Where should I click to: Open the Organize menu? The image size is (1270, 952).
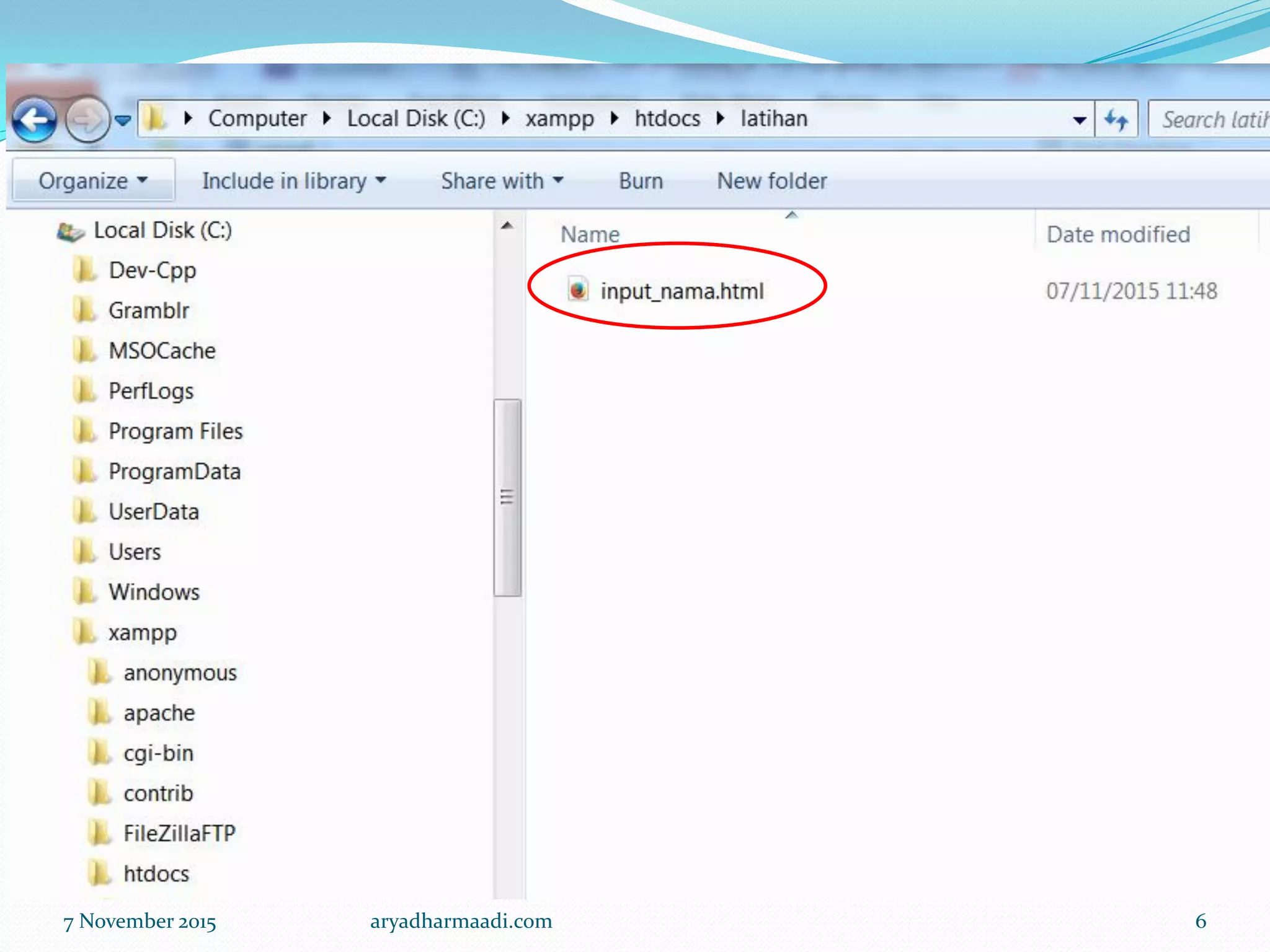[93, 181]
